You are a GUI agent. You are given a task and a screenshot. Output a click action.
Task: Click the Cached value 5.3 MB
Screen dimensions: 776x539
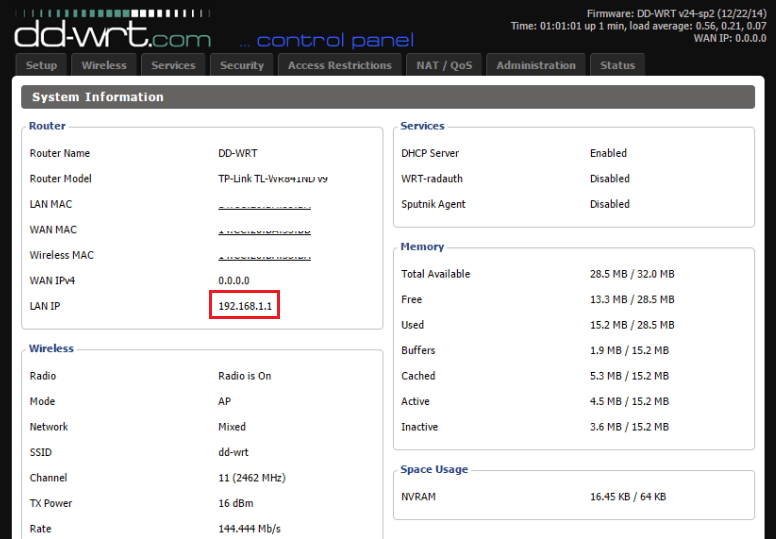pyautogui.click(x=629, y=376)
